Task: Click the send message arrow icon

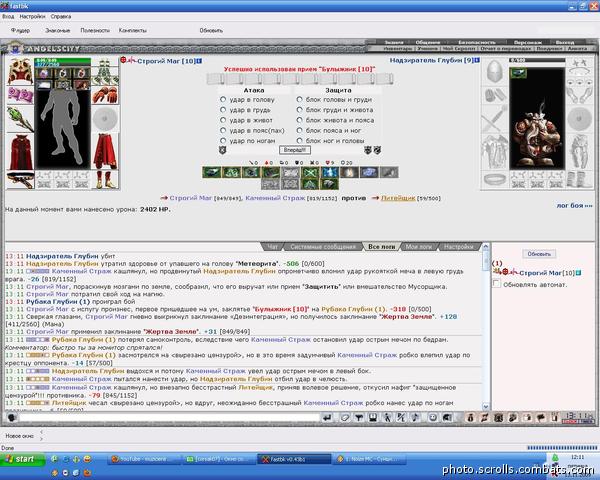Action: pyautogui.click(x=327, y=418)
